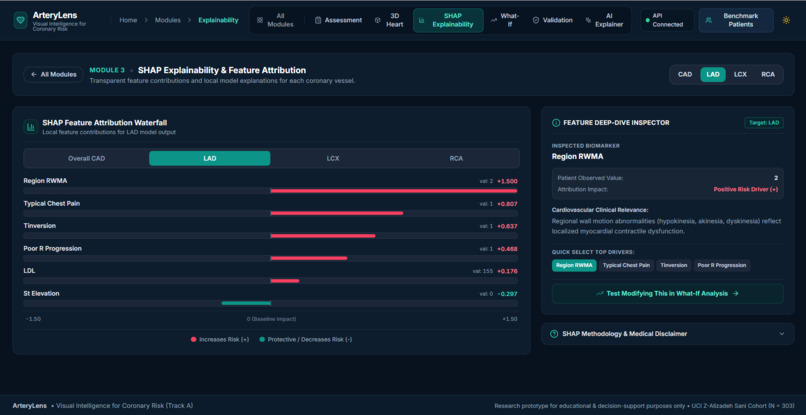
Task: Click the Typical Chest Pain quick-select chip
Action: click(x=626, y=265)
